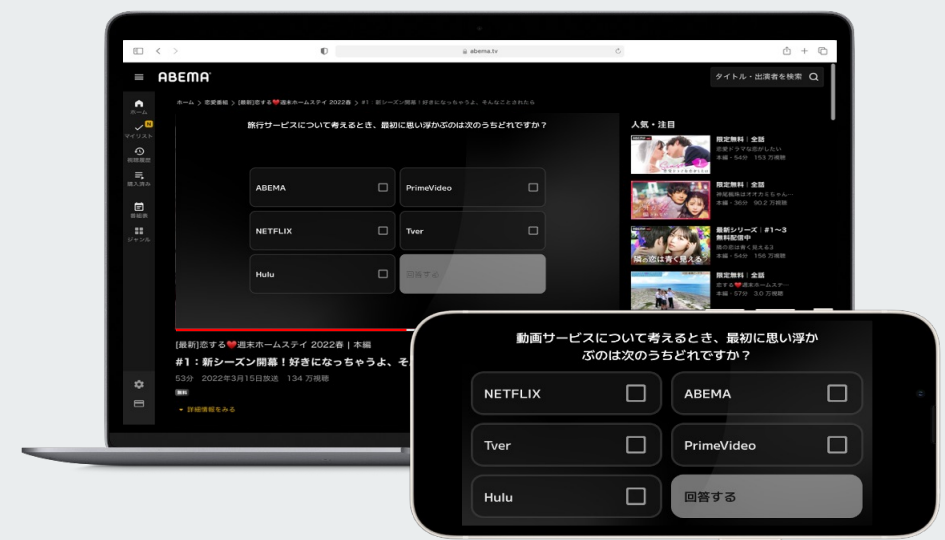The width and height of the screenshot is (945, 540).
Task: Open ホーム in the ABEMA sidebar
Action: point(139,107)
